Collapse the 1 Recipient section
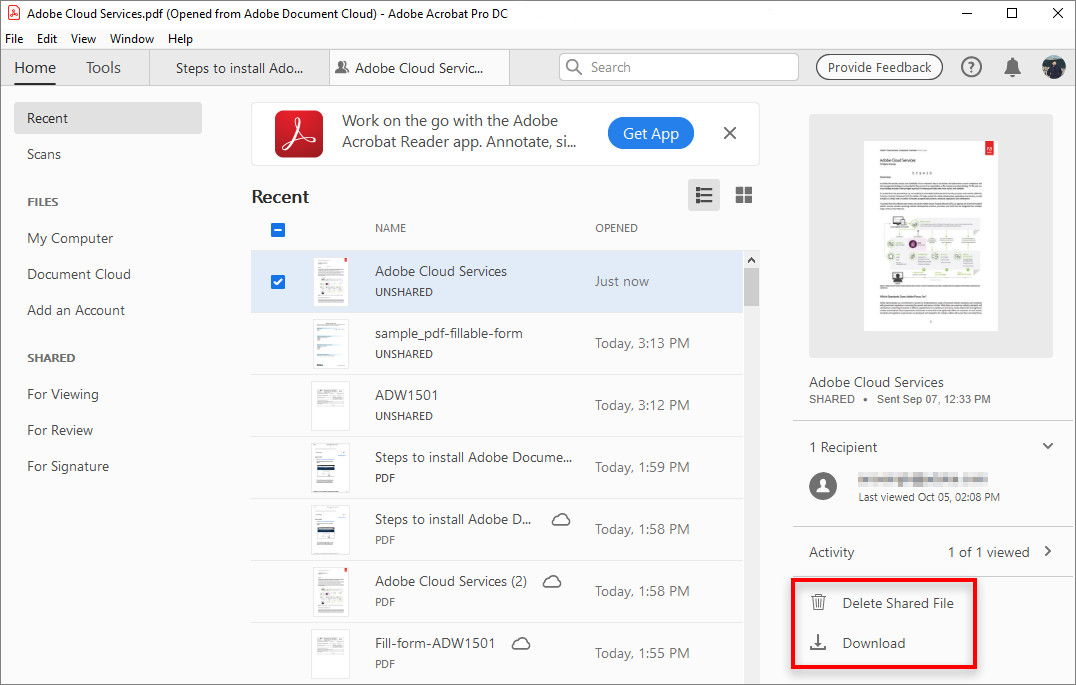Viewport: 1076px width, 685px height. [1048, 445]
